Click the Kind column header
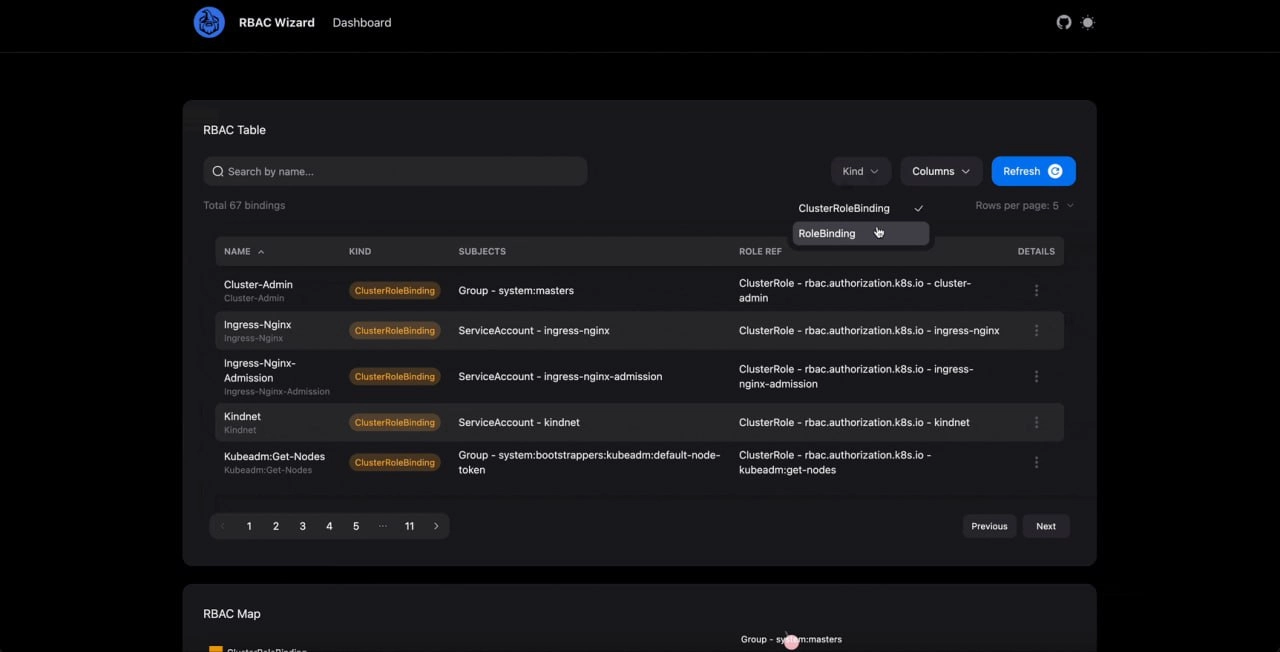Screen dimensions: 1280x652 360,252
